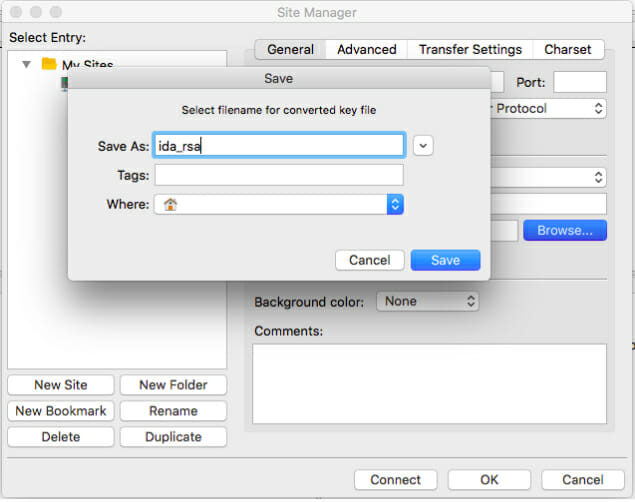The image size is (635, 502).
Task: Click the Duplicate button
Action: [x=173, y=437]
